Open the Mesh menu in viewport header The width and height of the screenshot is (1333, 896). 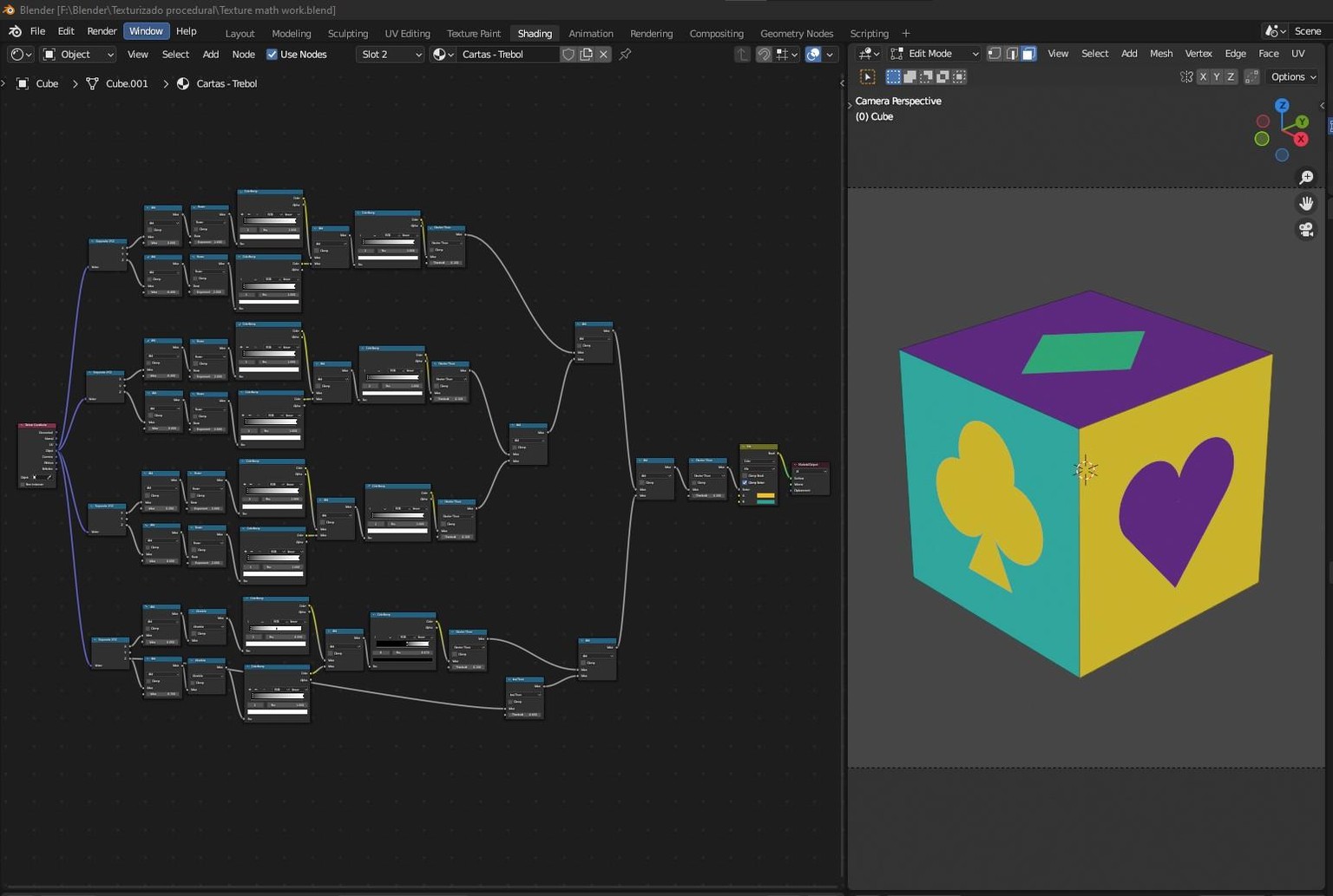[1160, 54]
